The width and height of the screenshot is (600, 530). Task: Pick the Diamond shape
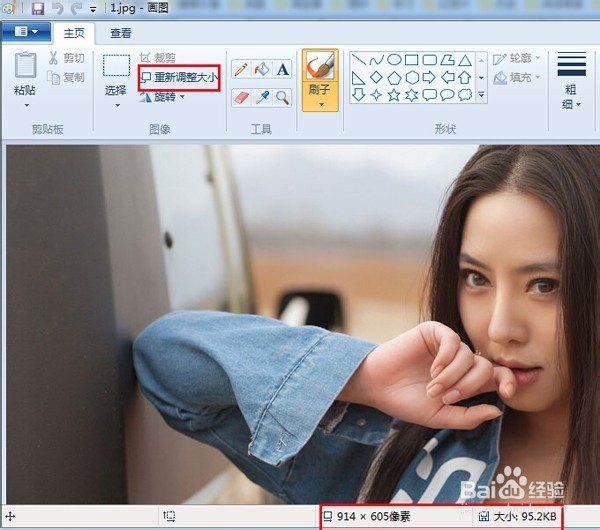(x=376, y=78)
